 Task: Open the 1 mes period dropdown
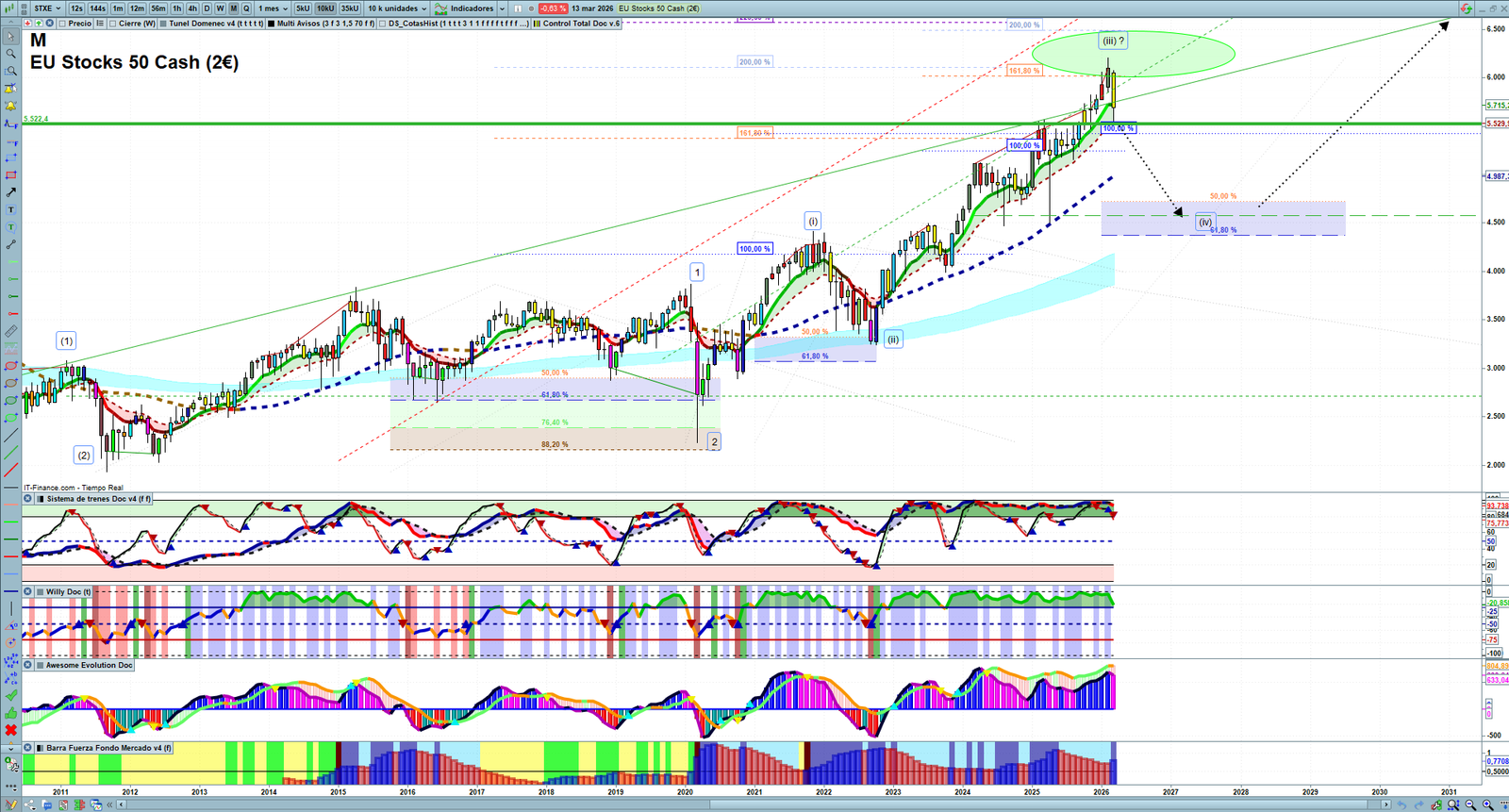point(274,8)
